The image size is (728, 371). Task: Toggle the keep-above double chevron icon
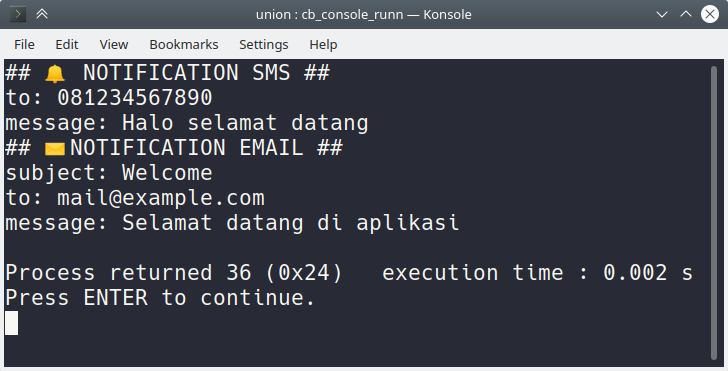(42, 14)
